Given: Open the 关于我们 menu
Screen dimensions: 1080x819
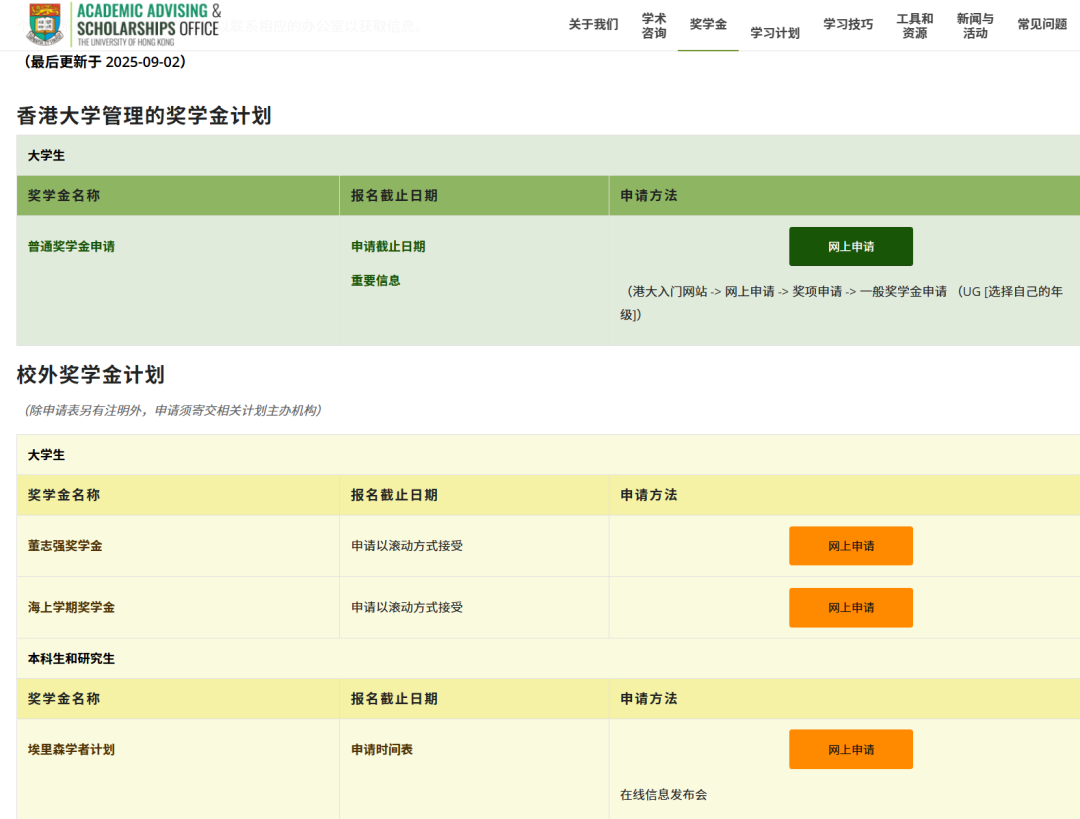Looking at the screenshot, I should click(593, 24).
